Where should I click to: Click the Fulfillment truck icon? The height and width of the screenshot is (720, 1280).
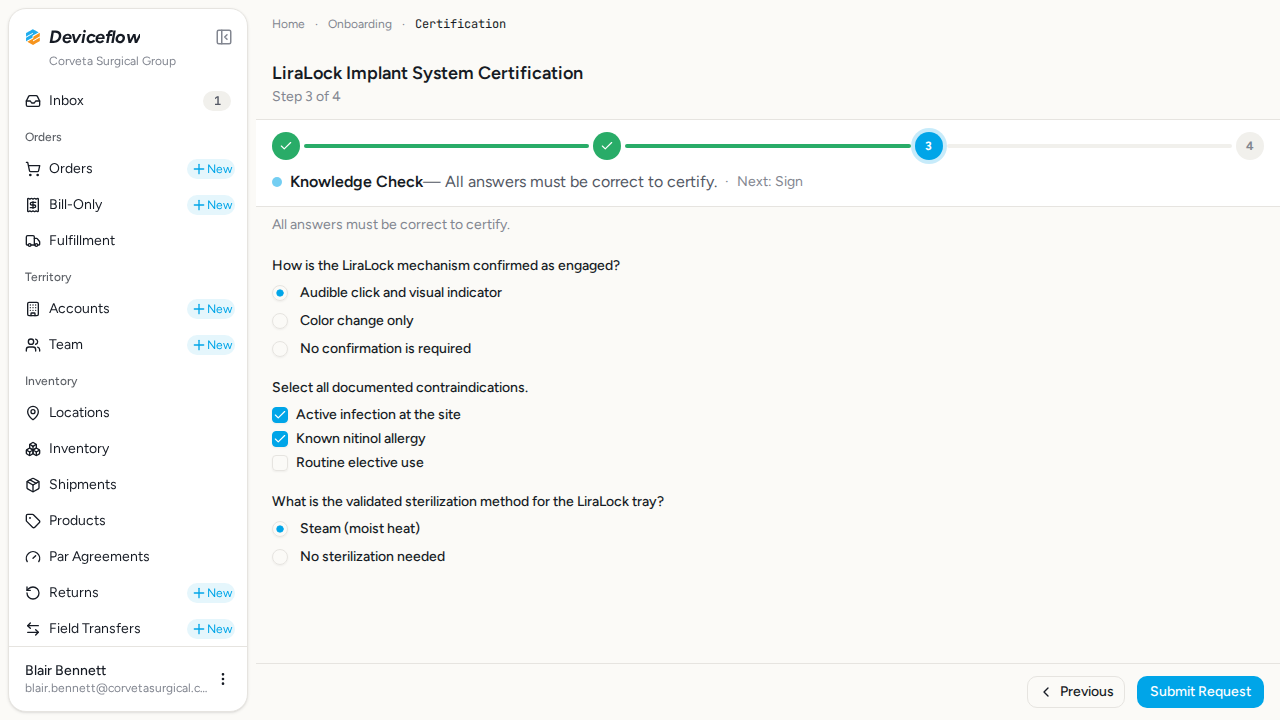point(33,241)
